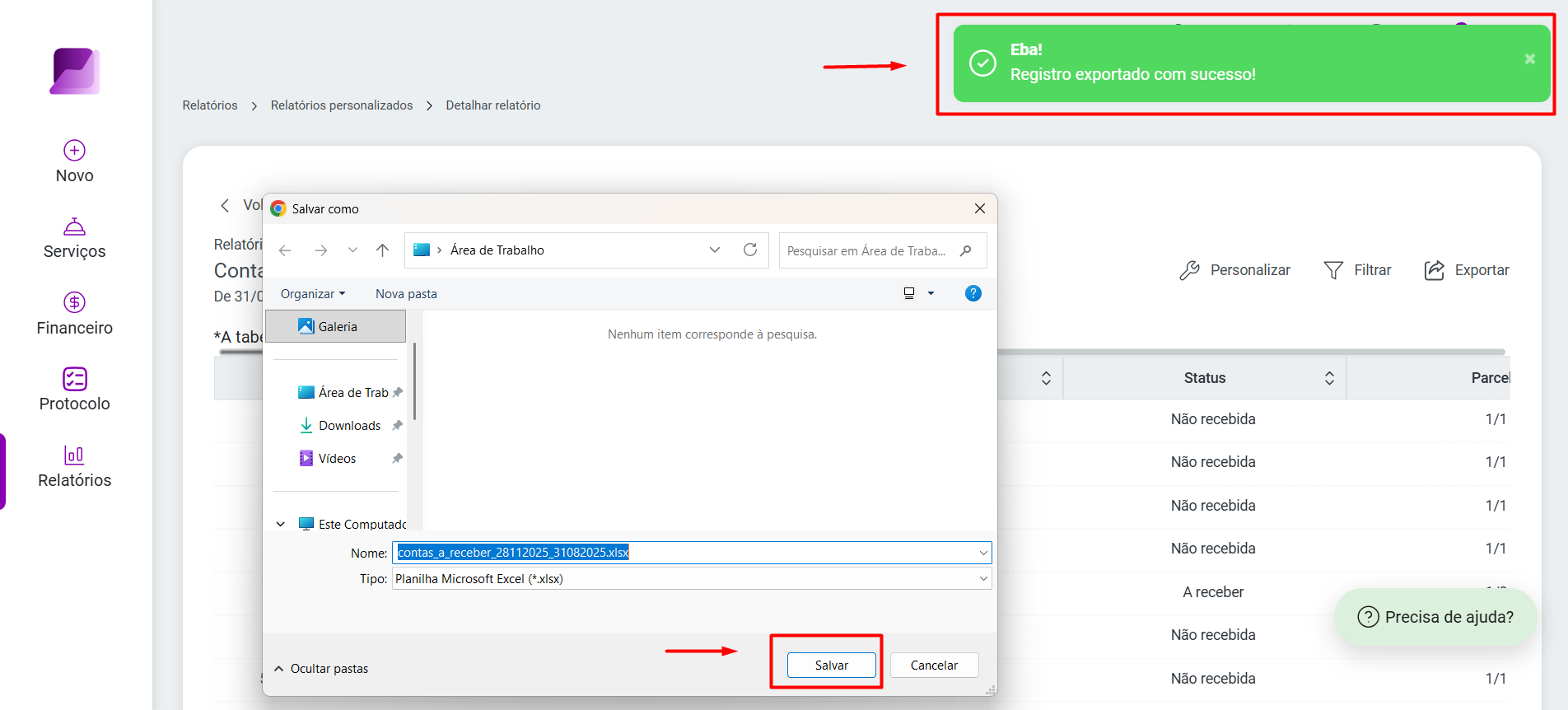Refresh the Área de Trabalho folder
Viewport: 1568px width, 710px height.
750,250
